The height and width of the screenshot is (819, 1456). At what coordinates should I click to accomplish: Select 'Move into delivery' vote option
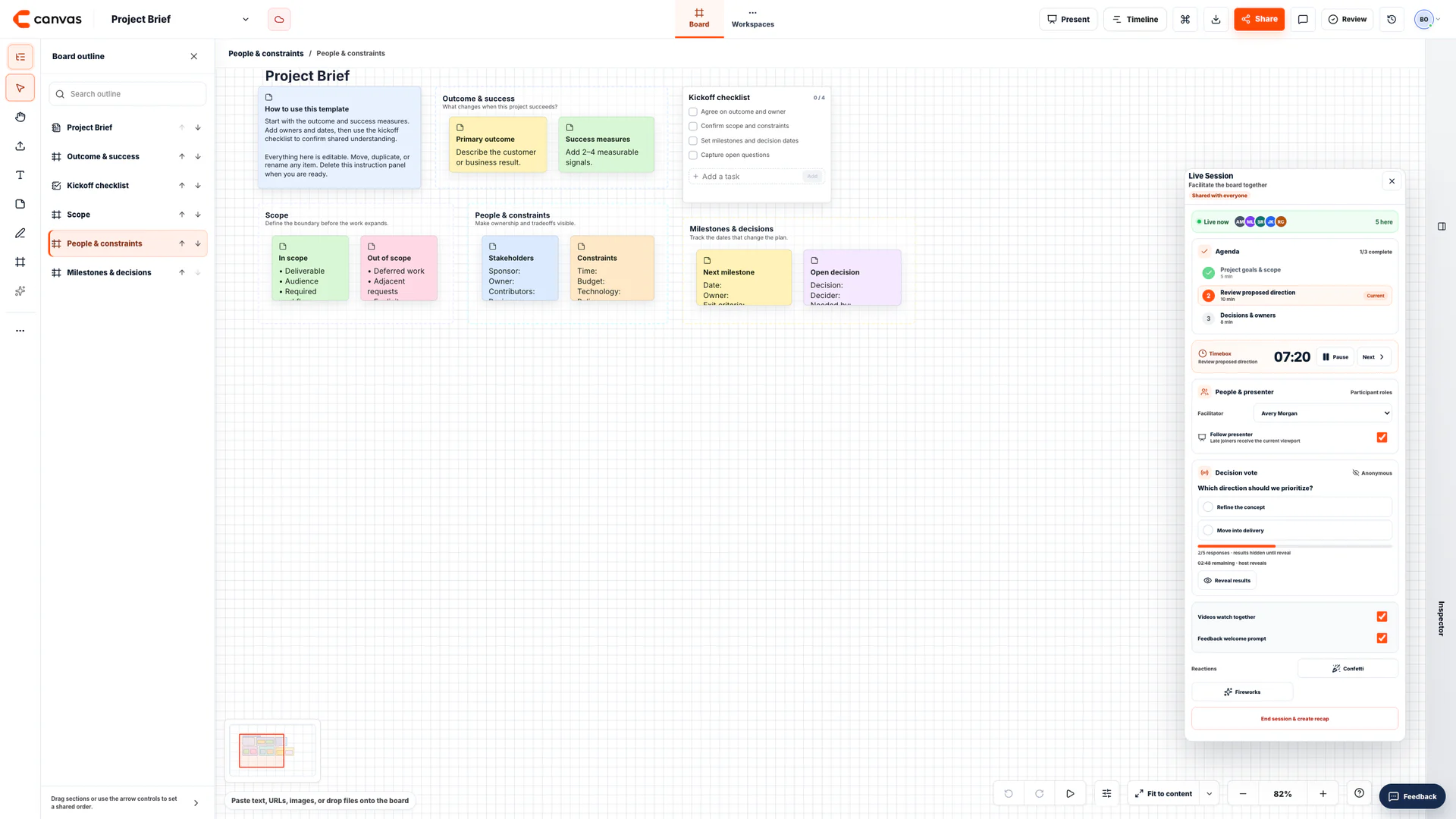click(x=1294, y=531)
